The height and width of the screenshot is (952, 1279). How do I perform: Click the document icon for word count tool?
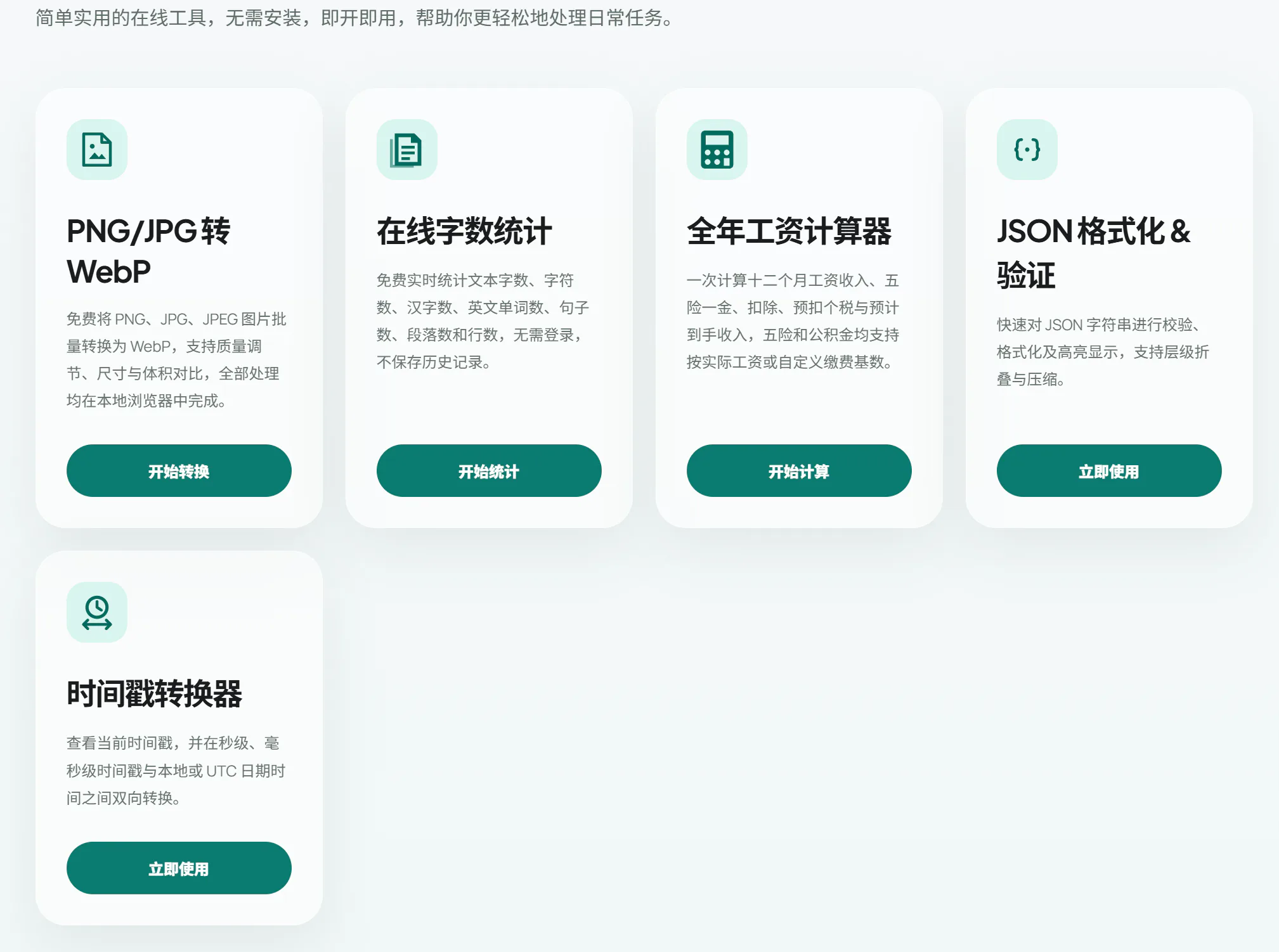[x=407, y=150]
